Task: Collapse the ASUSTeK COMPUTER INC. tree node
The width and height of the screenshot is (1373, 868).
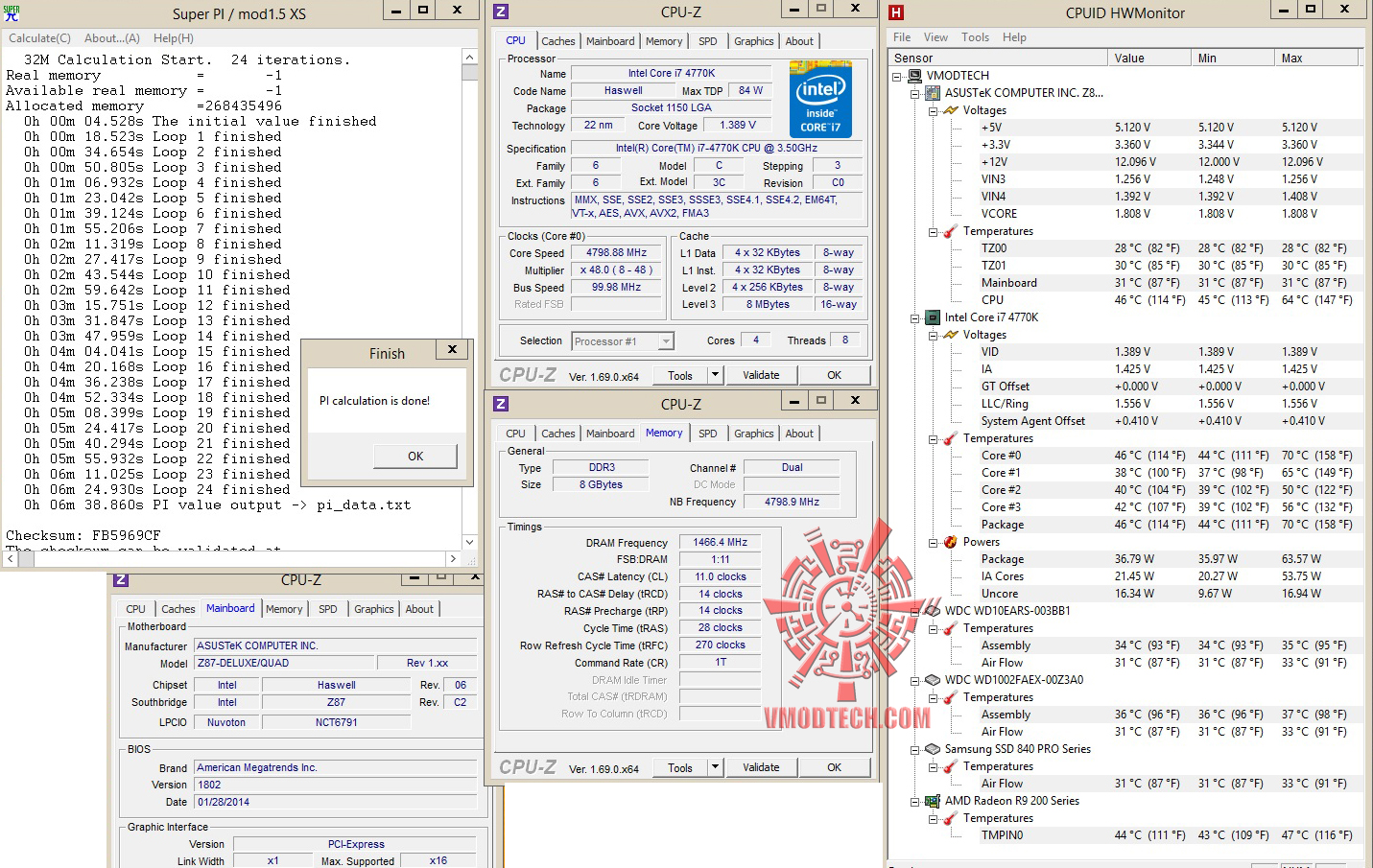Action: [915, 93]
